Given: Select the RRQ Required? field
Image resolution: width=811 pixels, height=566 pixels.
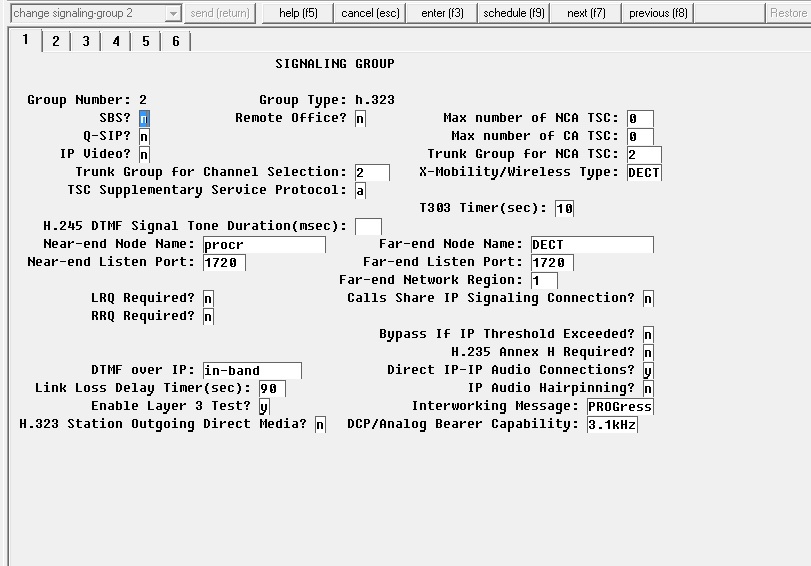Looking at the screenshot, I should pyautogui.click(x=208, y=317).
